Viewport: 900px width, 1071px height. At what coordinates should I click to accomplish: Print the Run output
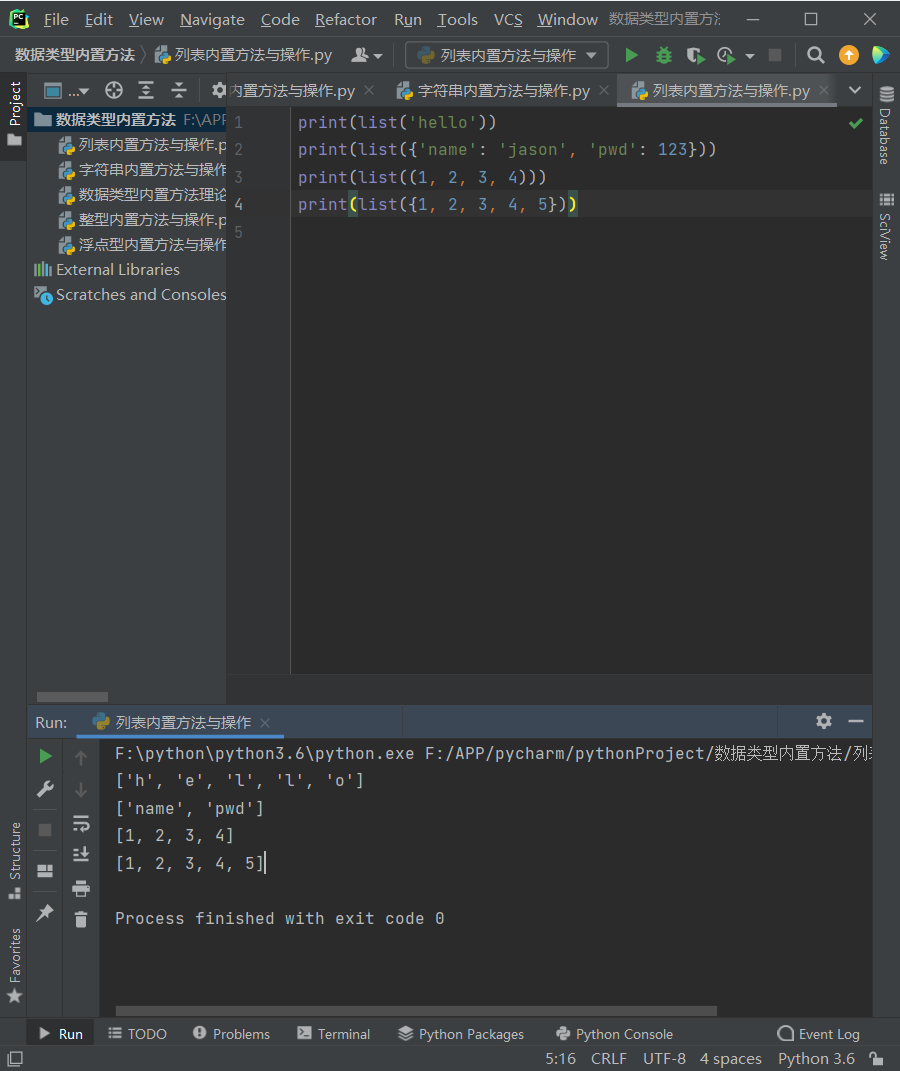[81, 888]
